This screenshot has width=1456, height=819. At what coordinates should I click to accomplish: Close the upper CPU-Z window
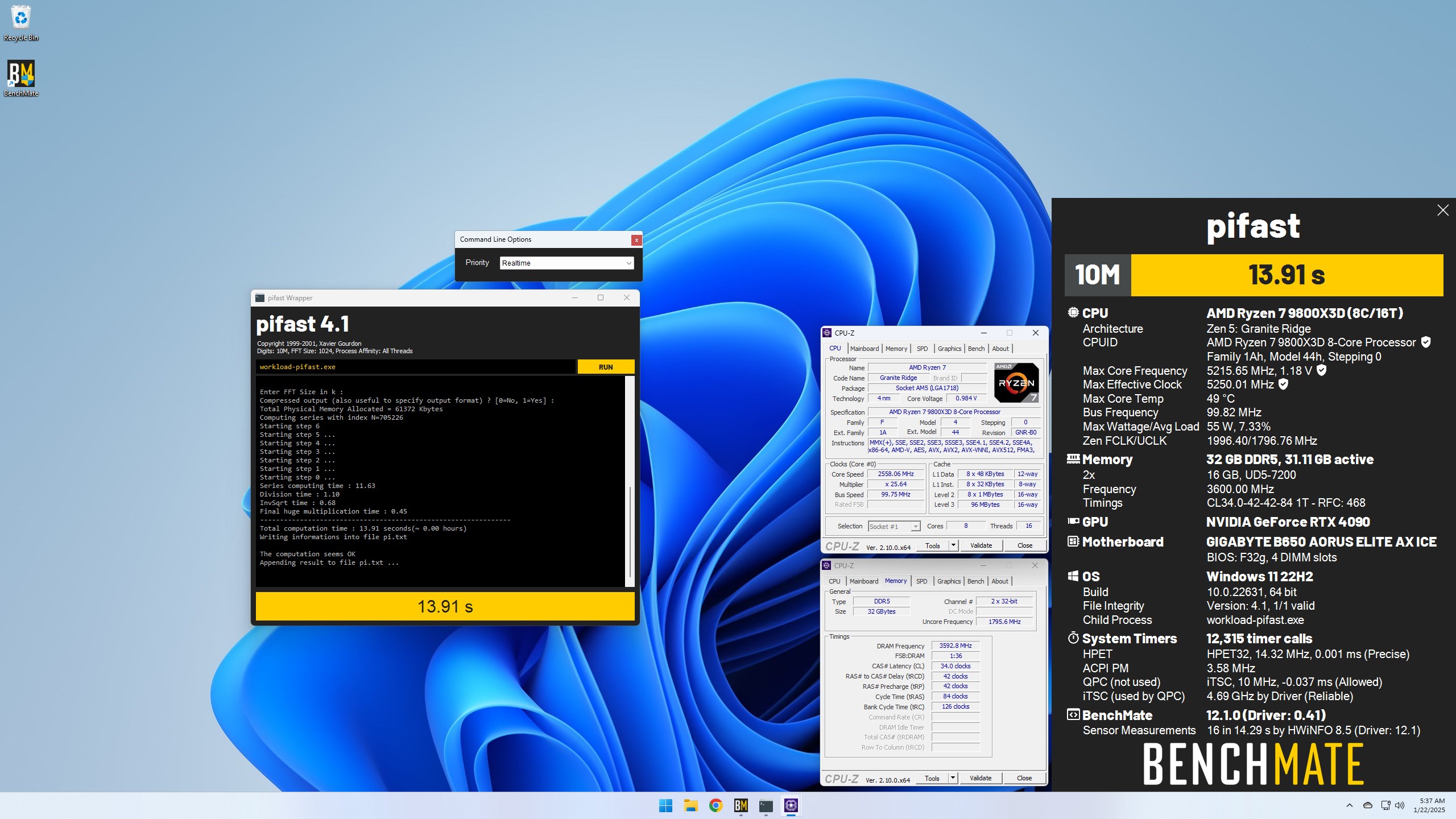coord(1036,333)
